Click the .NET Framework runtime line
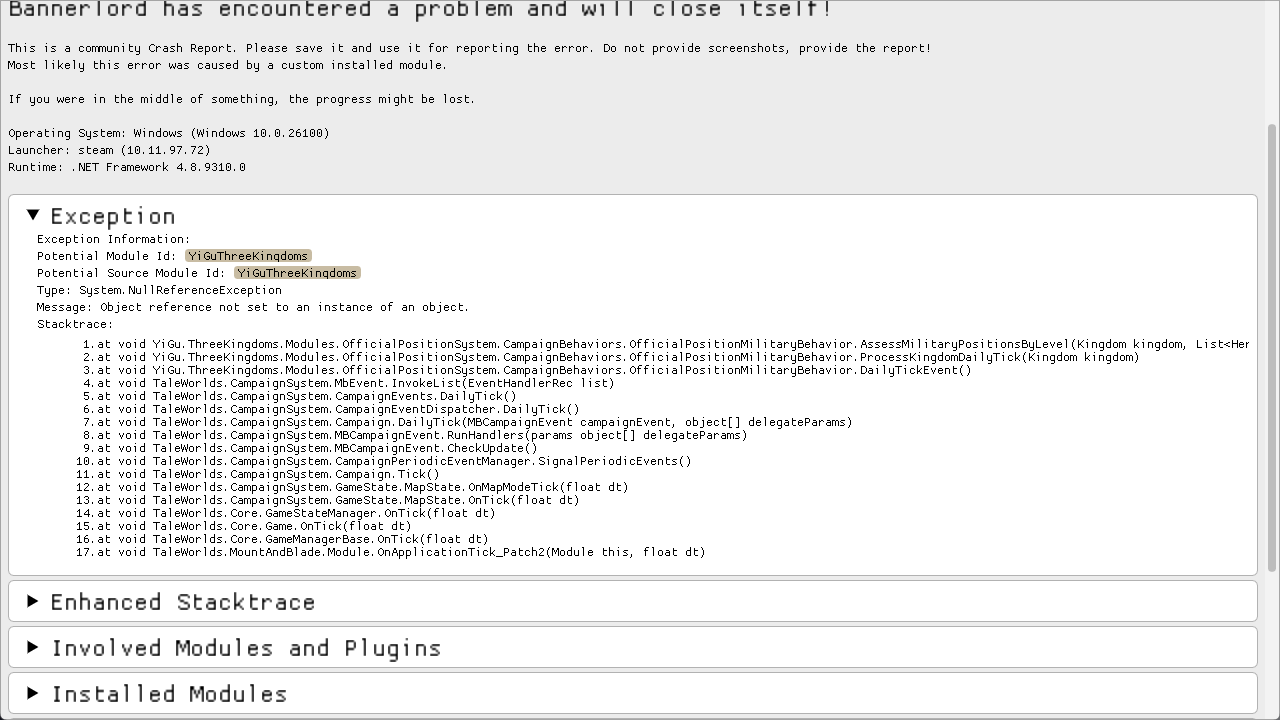The height and width of the screenshot is (720, 1280). (127, 167)
